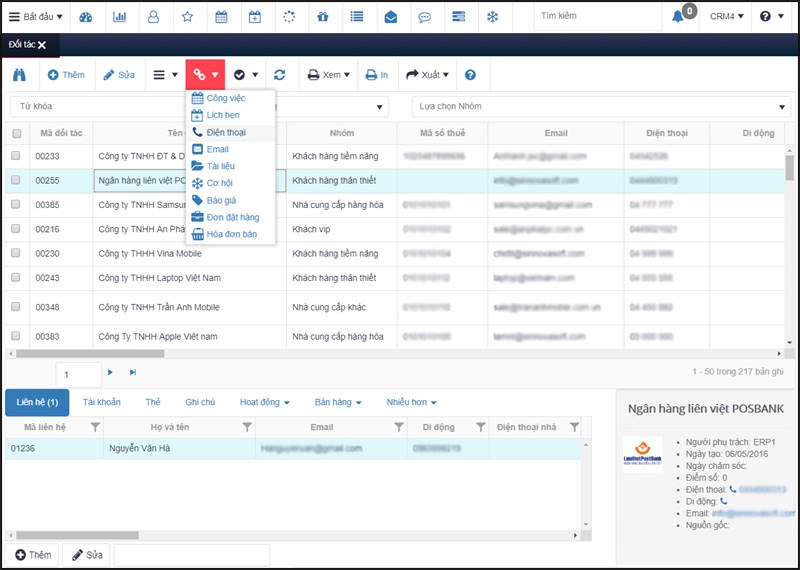The image size is (800, 570).
Task: Go to next page arrow in pager
Action: pos(110,373)
